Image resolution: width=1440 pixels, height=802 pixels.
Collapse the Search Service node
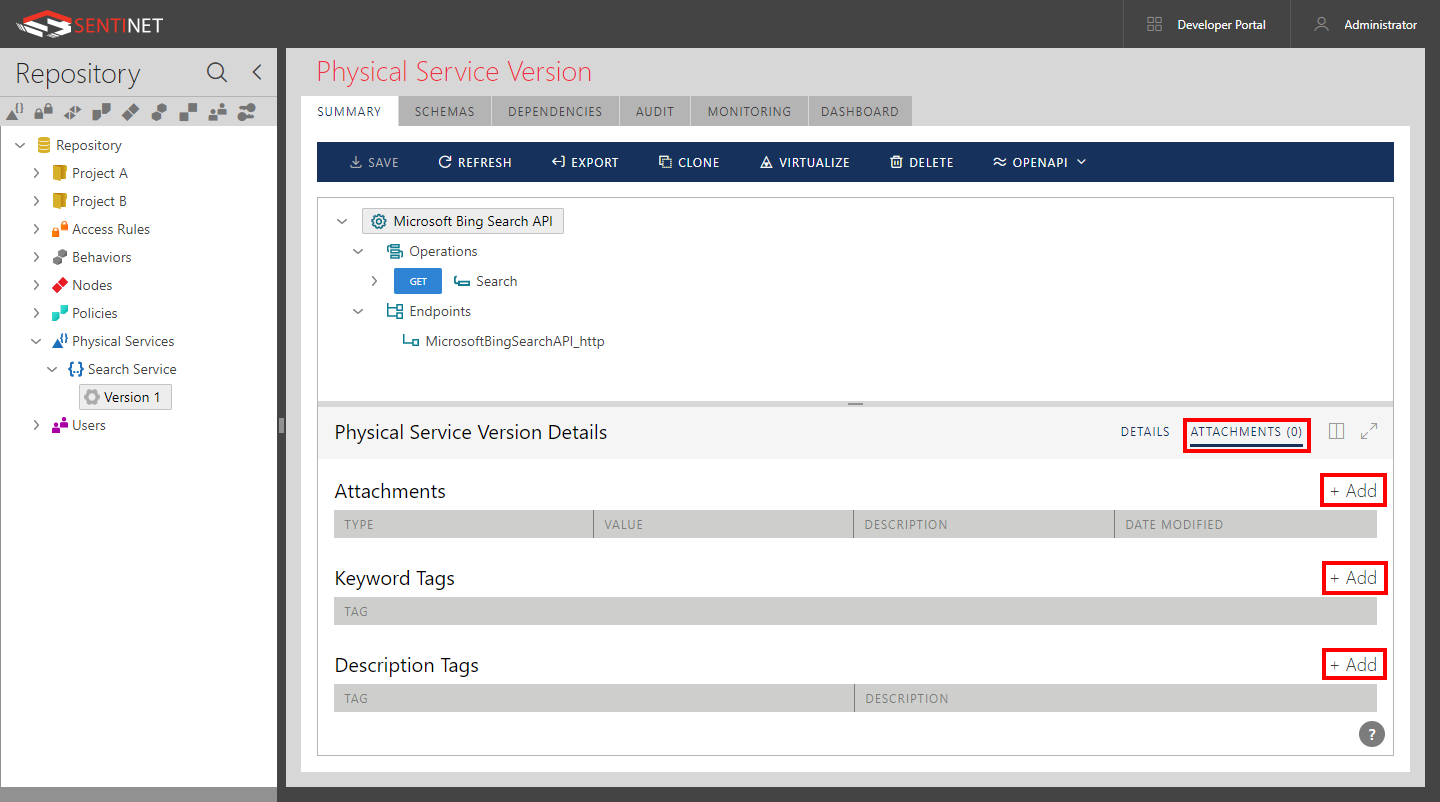coord(52,369)
